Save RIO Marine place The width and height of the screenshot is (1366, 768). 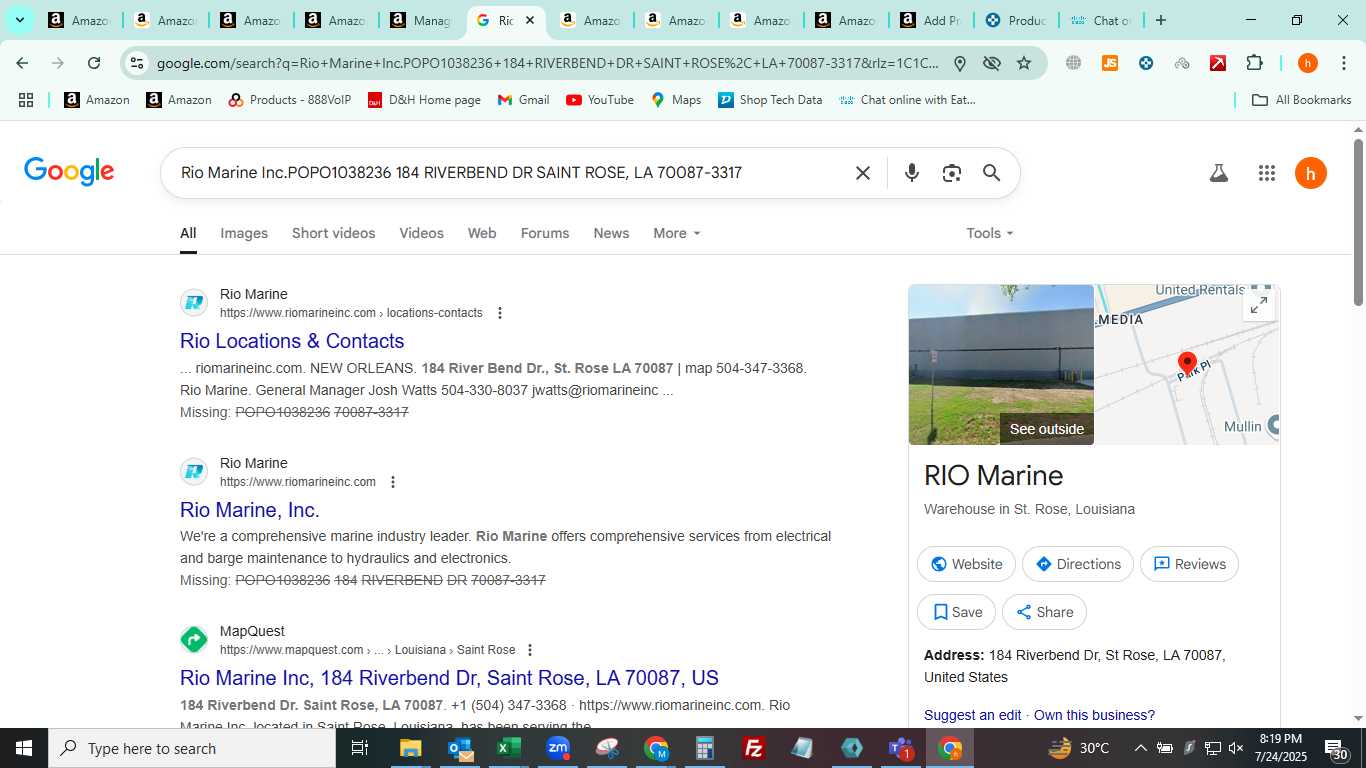click(956, 612)
